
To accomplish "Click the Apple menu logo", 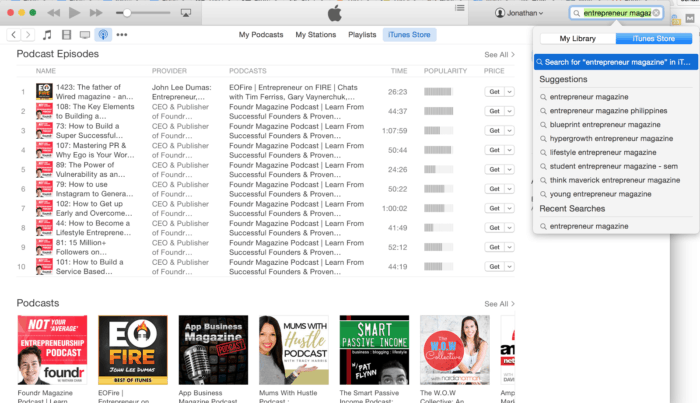I will (335, 13).
